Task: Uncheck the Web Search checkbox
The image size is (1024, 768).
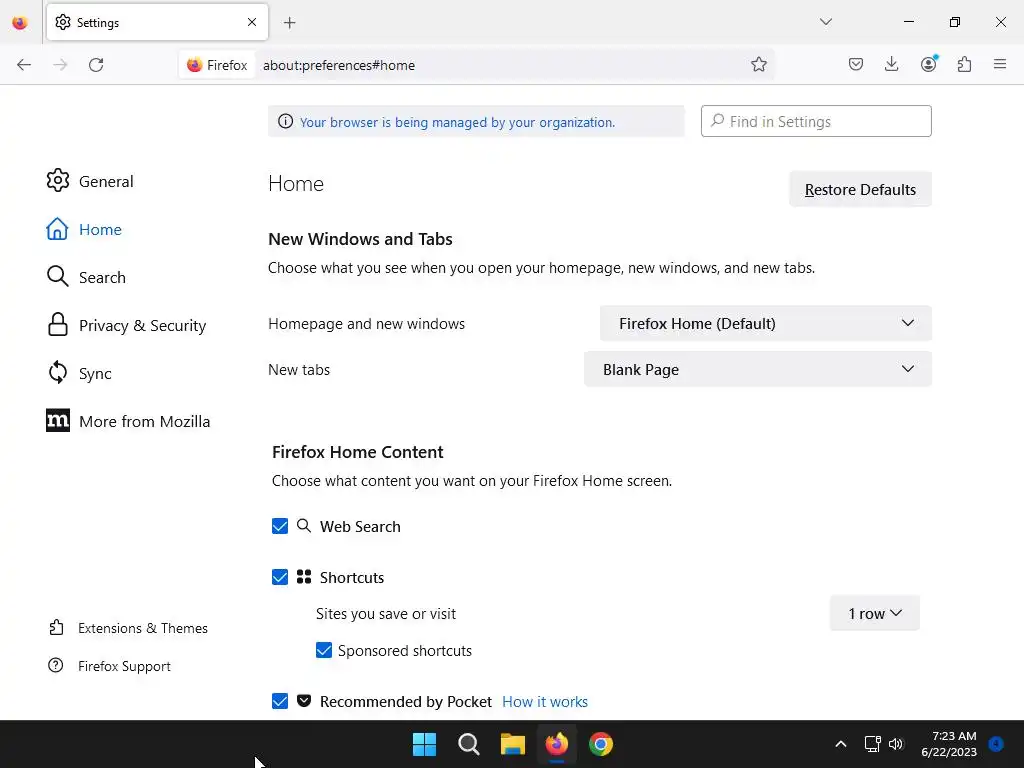Action: [280, 526]
